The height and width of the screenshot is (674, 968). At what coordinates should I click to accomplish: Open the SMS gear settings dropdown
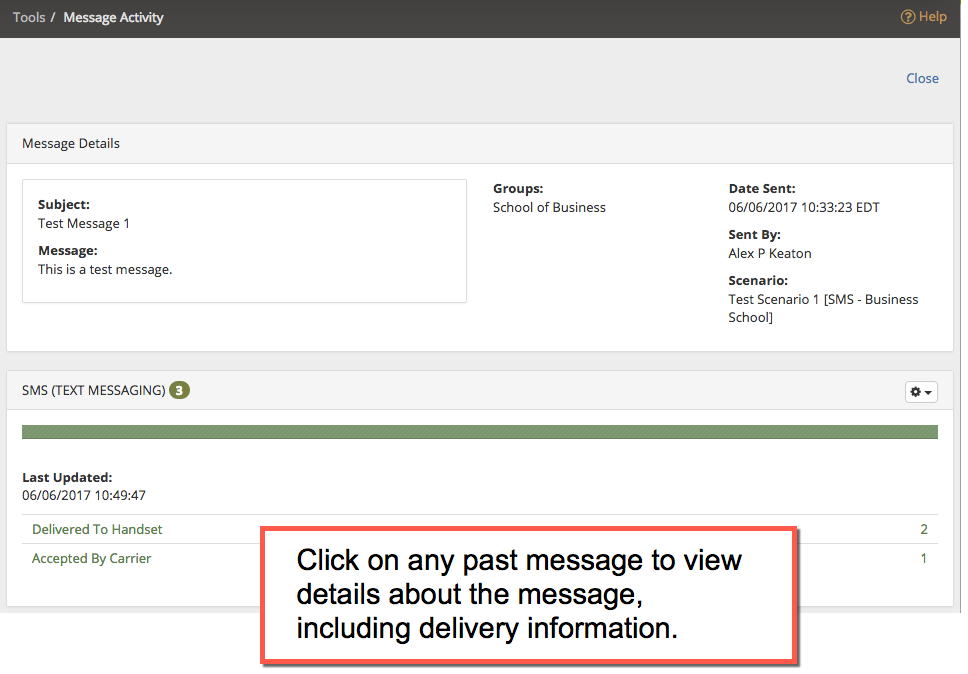point(921,392)
